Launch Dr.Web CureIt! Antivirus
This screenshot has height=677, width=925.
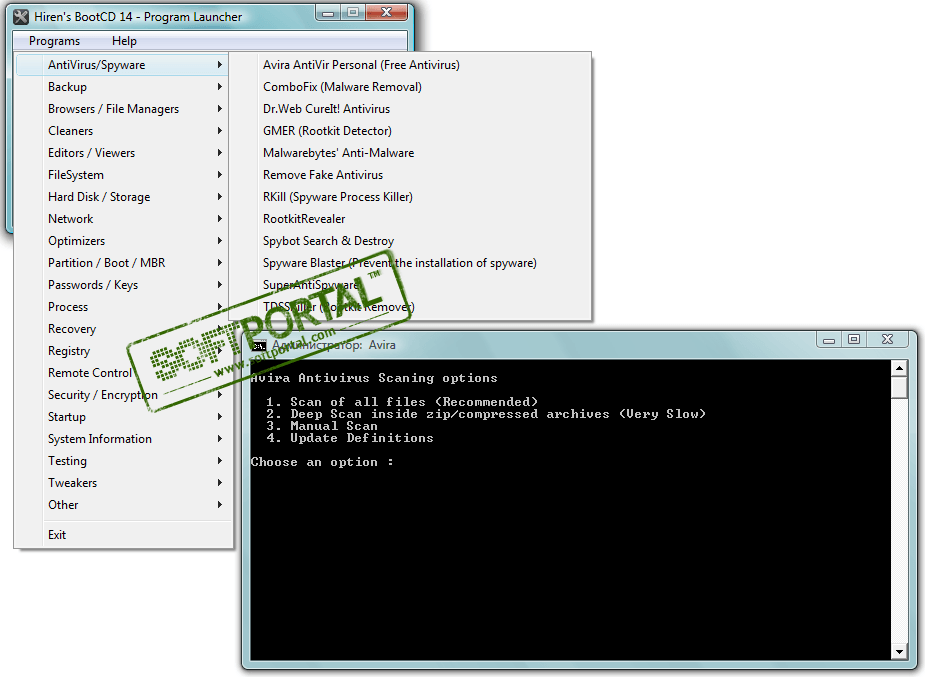coord(411,109)
